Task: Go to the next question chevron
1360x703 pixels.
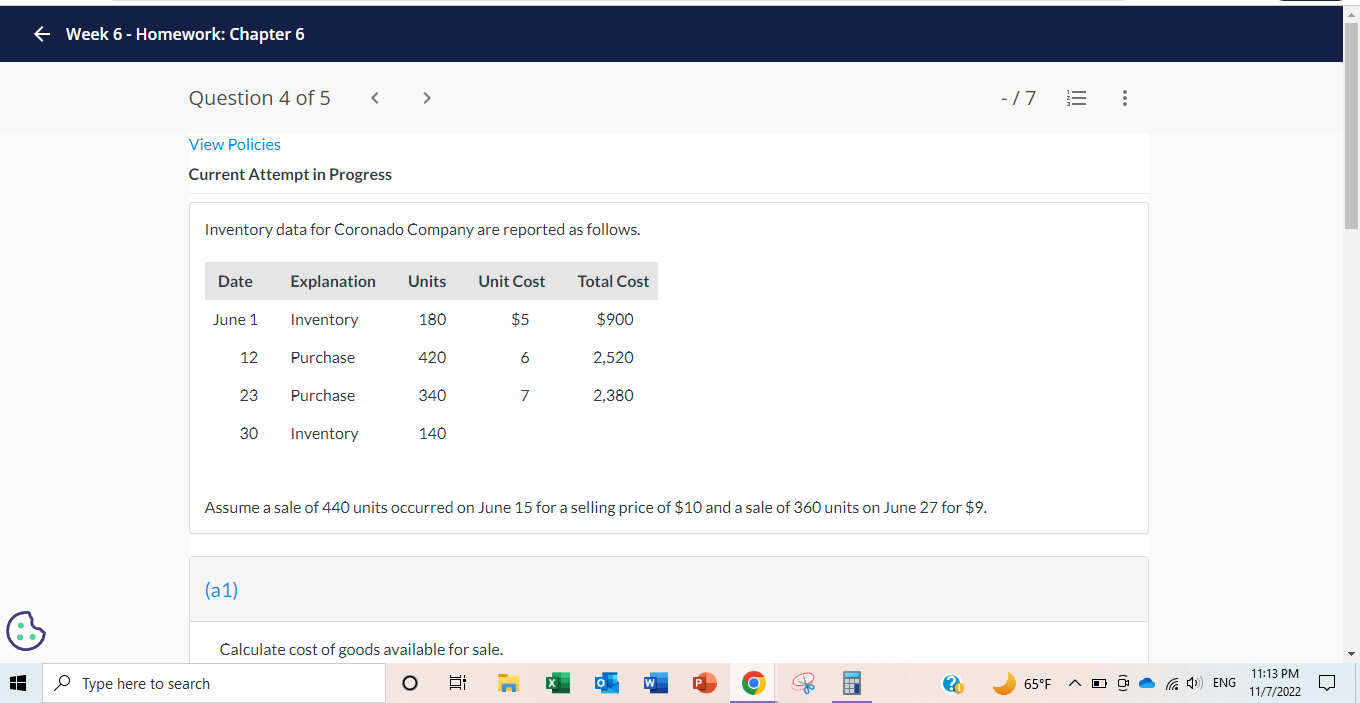Action: tap(427, 98)
